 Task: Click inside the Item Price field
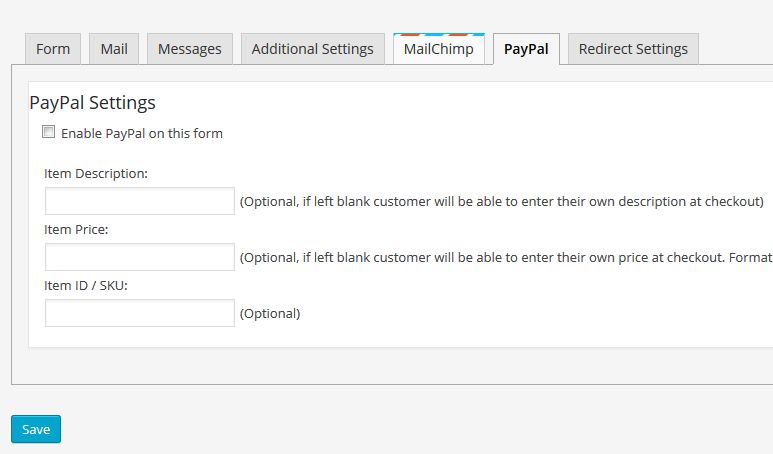(140, 257)
